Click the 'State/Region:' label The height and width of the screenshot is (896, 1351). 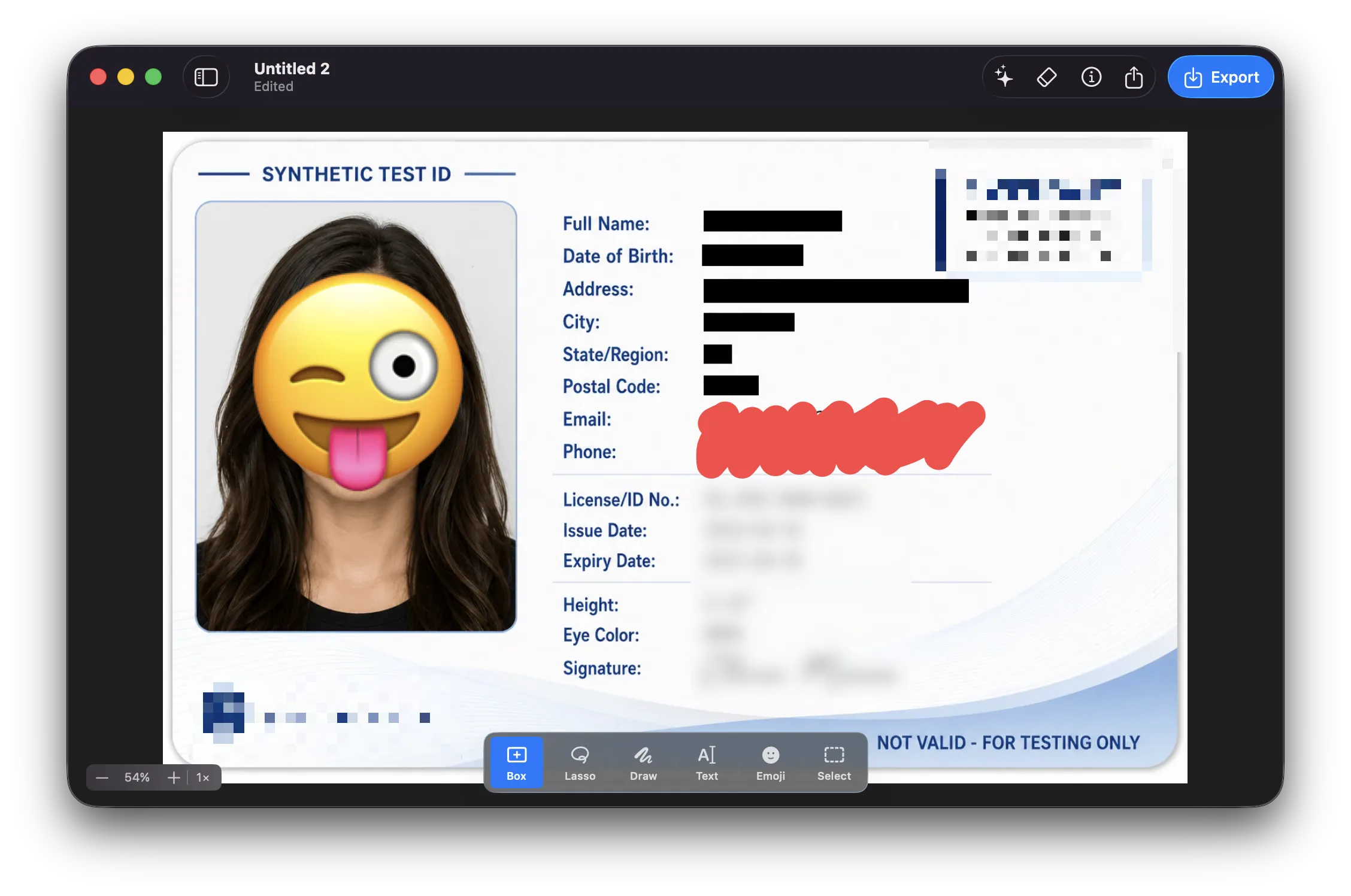616,355
